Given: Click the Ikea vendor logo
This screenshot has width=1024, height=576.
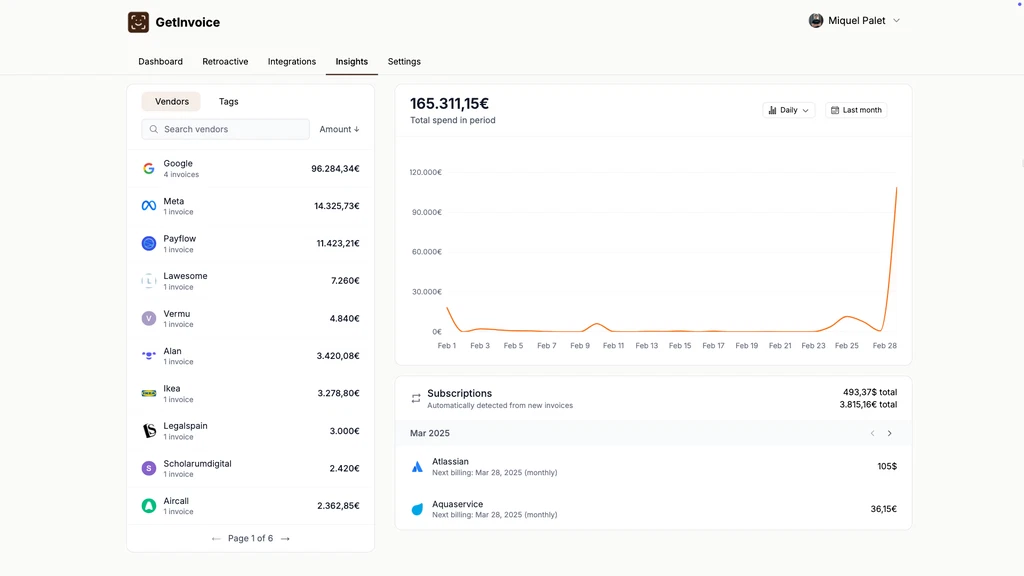Looking at the screenshot, I should [x=149, y=393].
